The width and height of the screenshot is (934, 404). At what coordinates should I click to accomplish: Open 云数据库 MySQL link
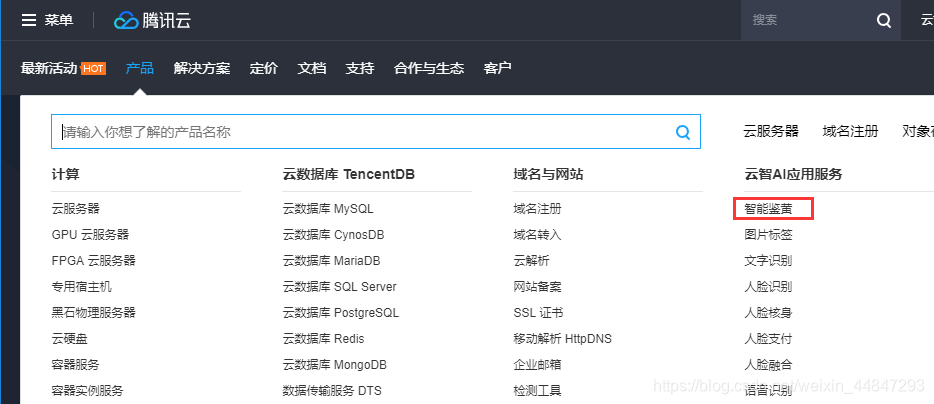328,209
